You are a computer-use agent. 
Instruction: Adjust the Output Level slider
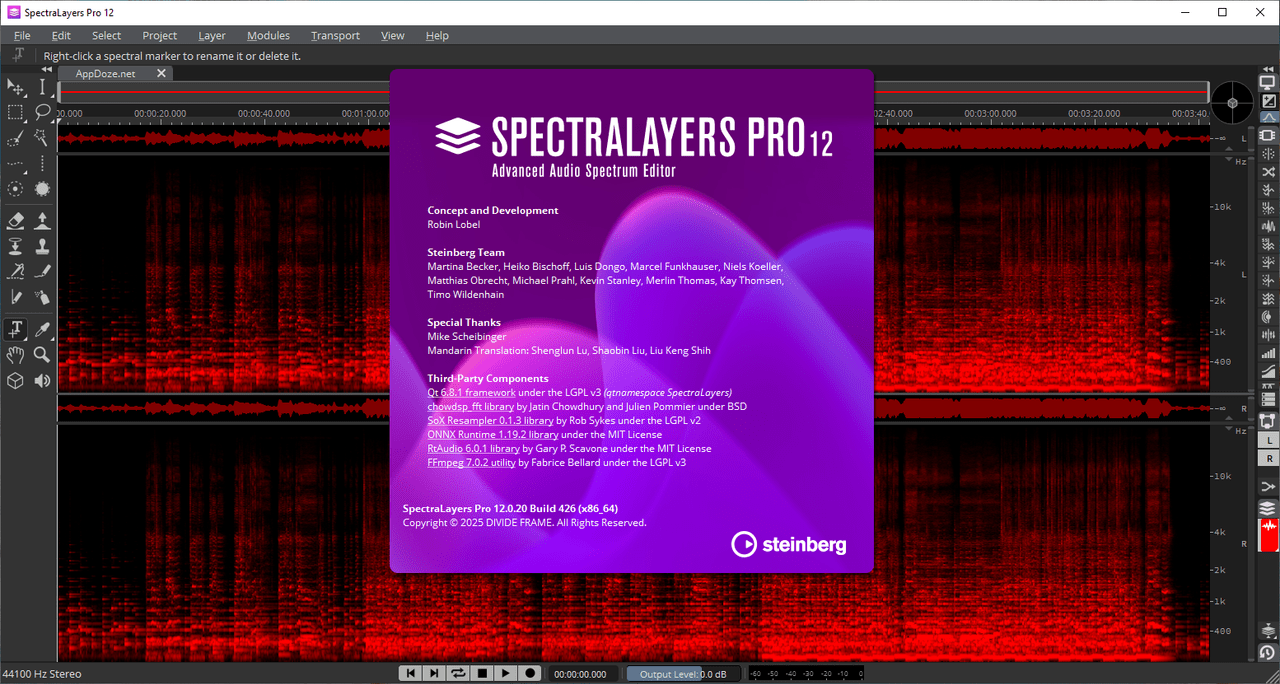[x=684, y=674]
